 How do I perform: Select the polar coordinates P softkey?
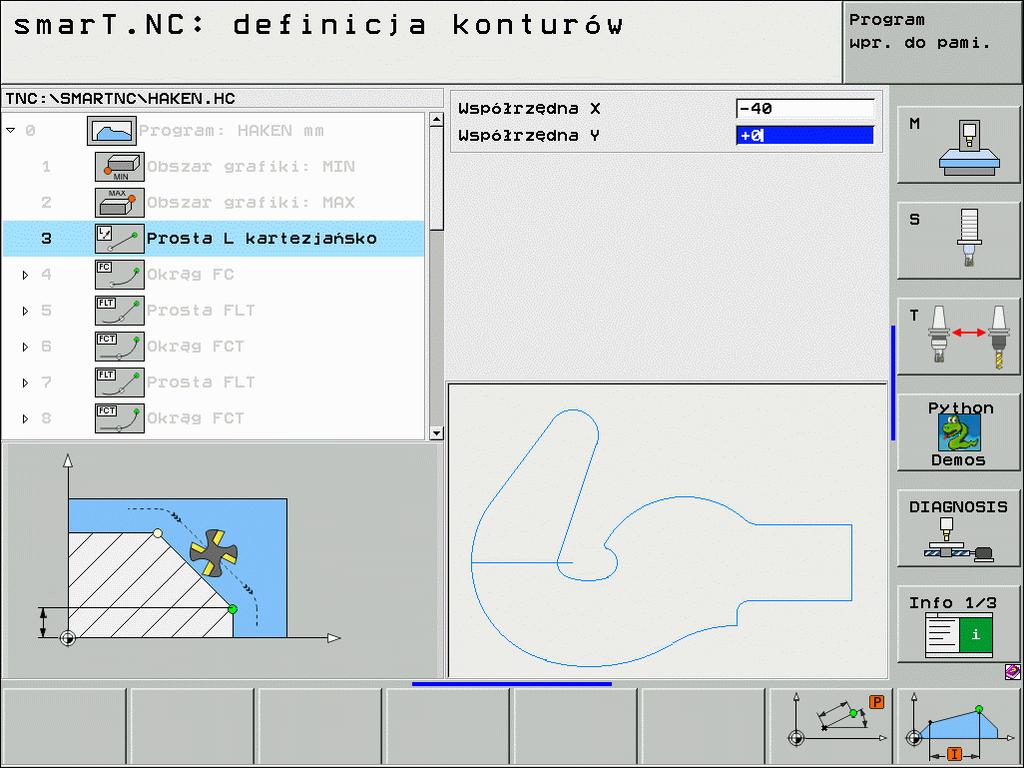point(830,726)
